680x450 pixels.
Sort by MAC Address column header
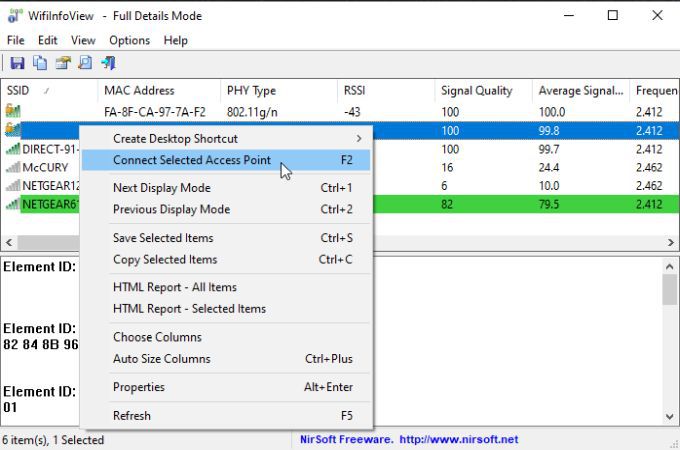159,91
